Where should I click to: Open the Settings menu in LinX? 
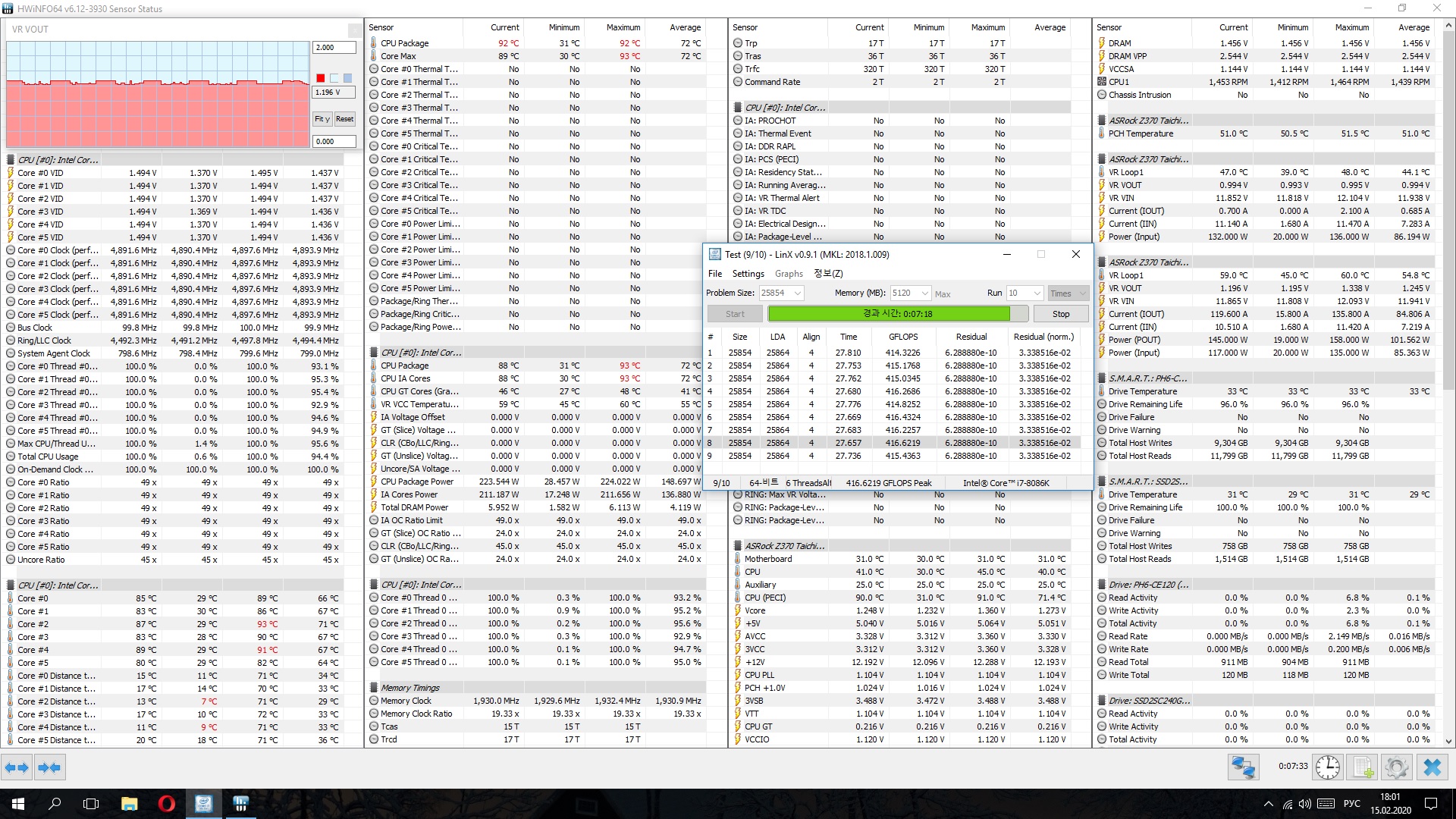(x=748, y=274)
